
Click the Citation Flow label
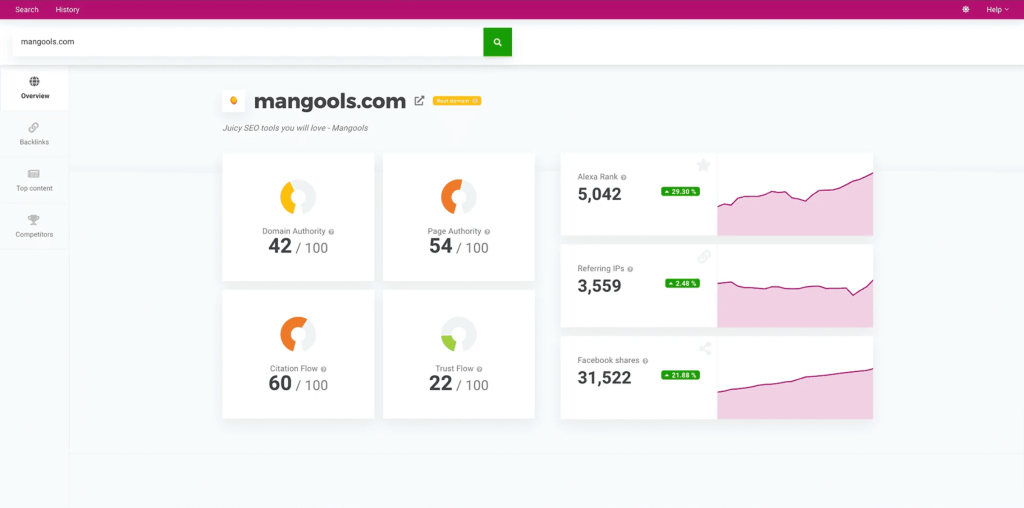[294, 369]
